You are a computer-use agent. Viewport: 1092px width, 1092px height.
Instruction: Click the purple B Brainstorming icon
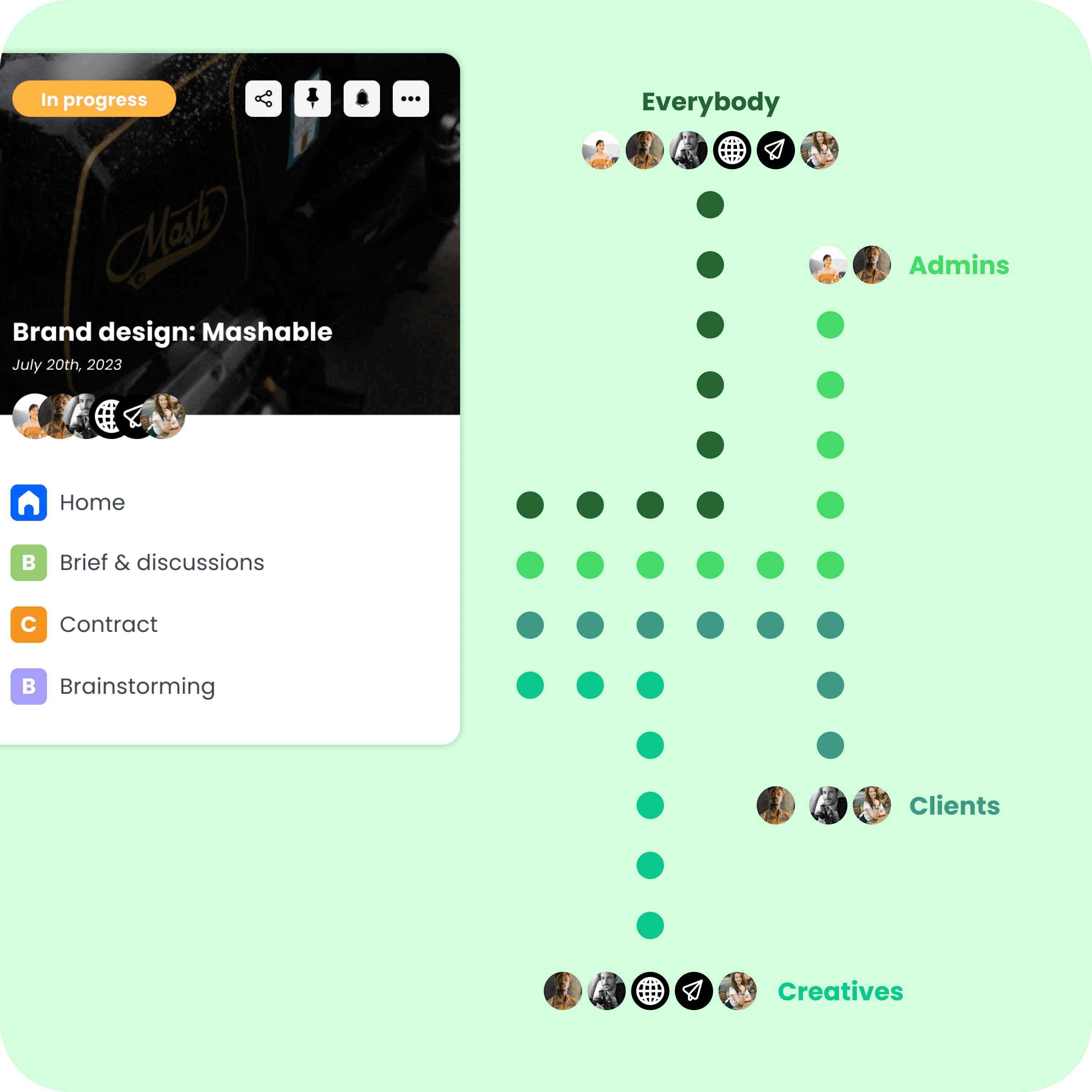(x=29, y=687)
